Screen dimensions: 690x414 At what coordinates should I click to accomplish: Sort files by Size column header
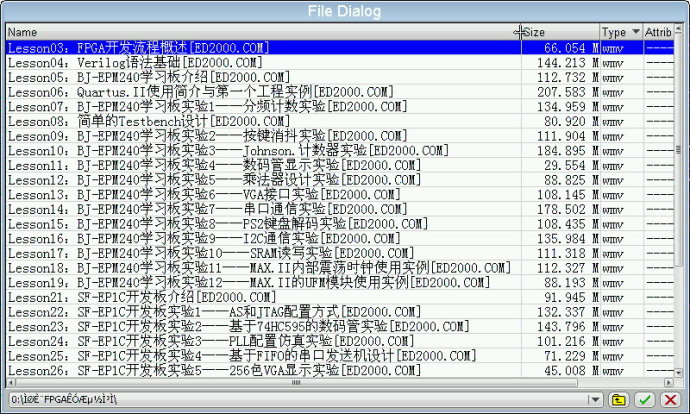tap(561, 32)
